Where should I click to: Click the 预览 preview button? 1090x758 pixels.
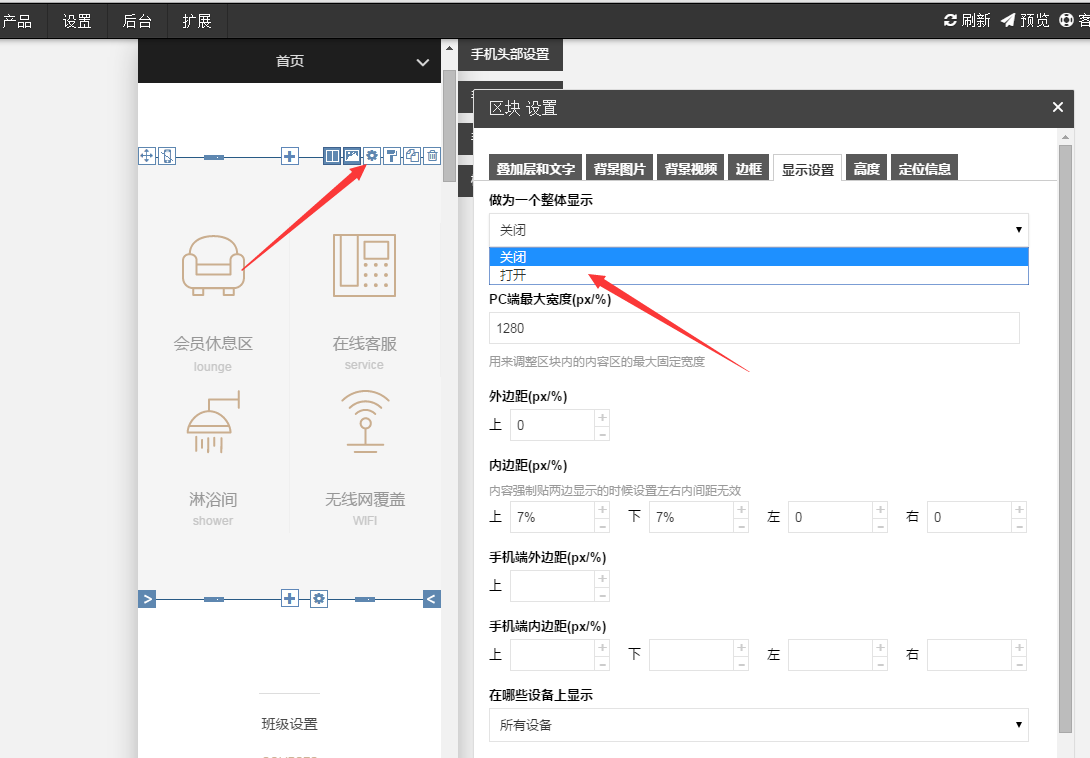tap(1025, 21)
